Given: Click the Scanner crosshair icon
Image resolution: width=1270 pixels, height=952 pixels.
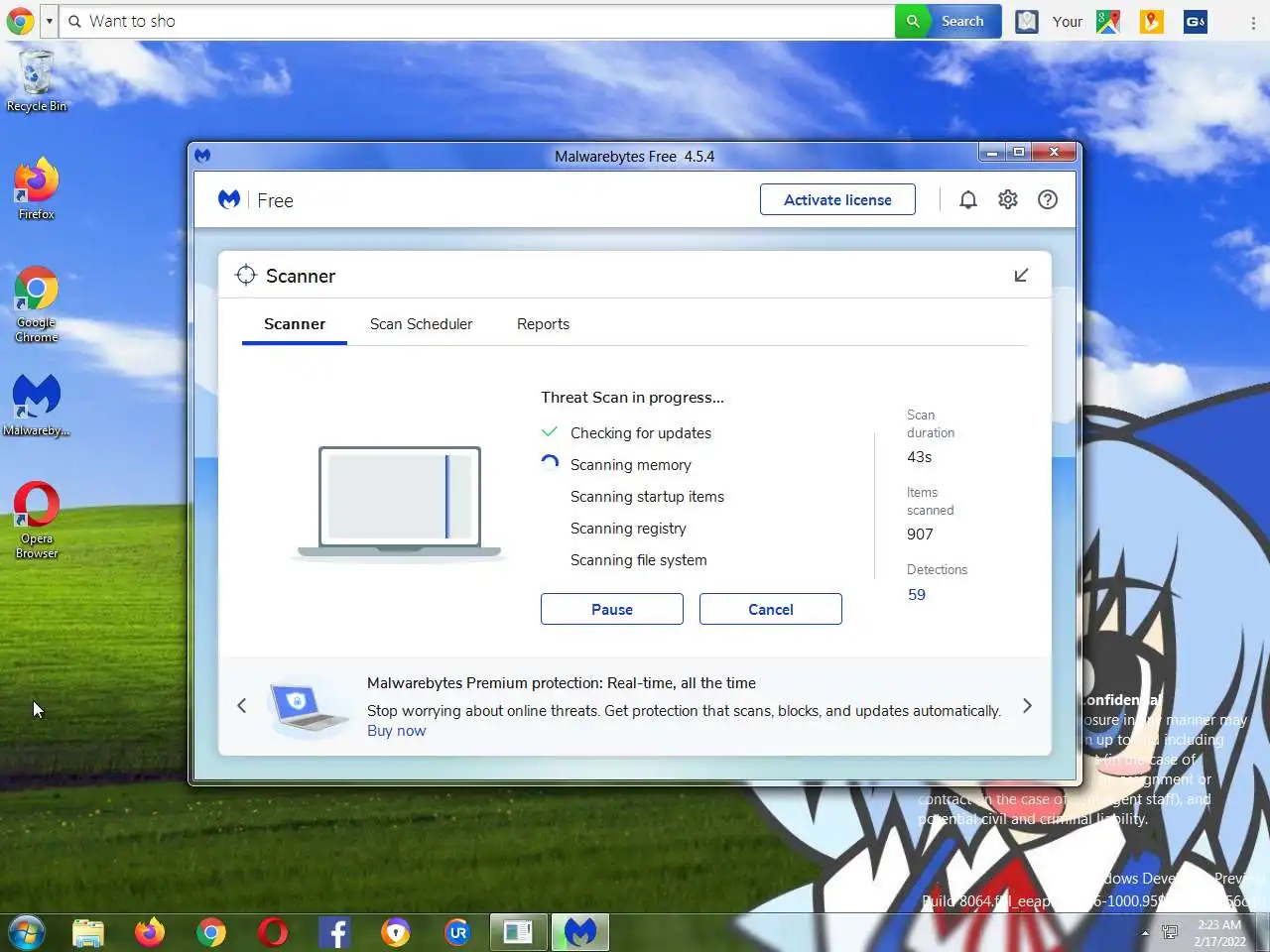Looking at the screenshot, I should (x=245, y=276).
